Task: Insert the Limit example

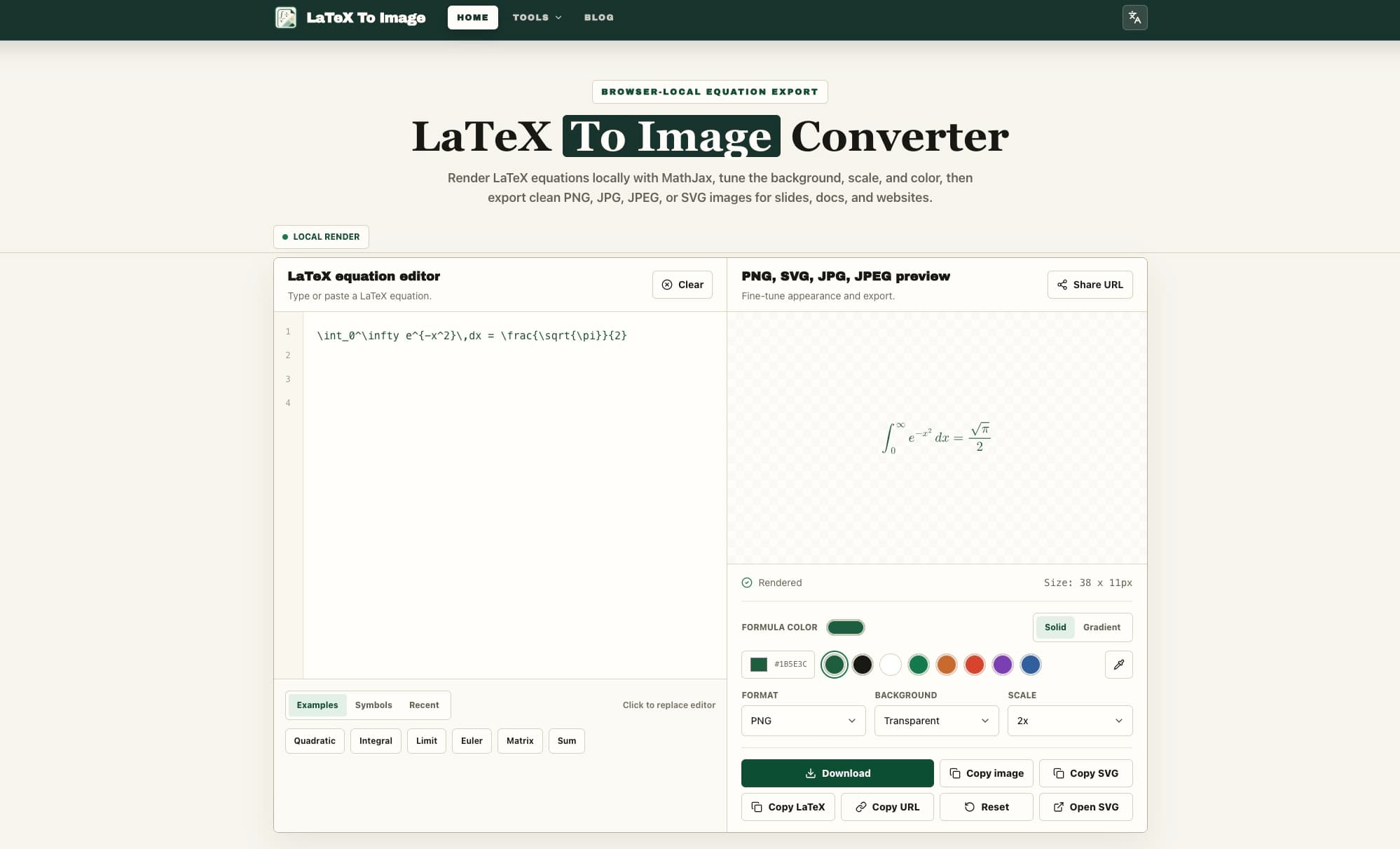Action: coord(426,741)
